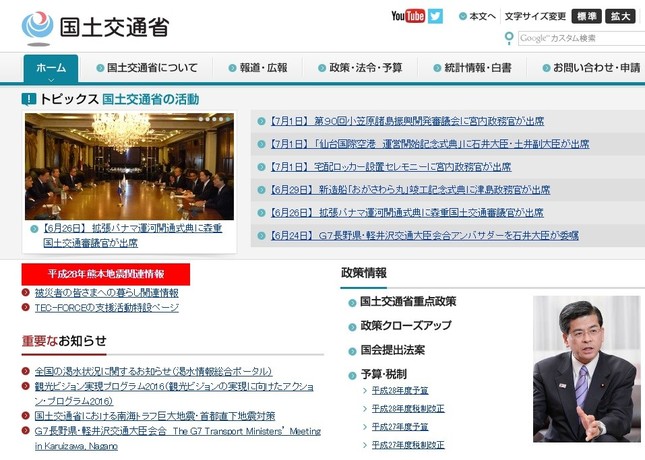645x460 pixels.
Task: Focus the Google カスタム検索 field
Action: point(581,38)
